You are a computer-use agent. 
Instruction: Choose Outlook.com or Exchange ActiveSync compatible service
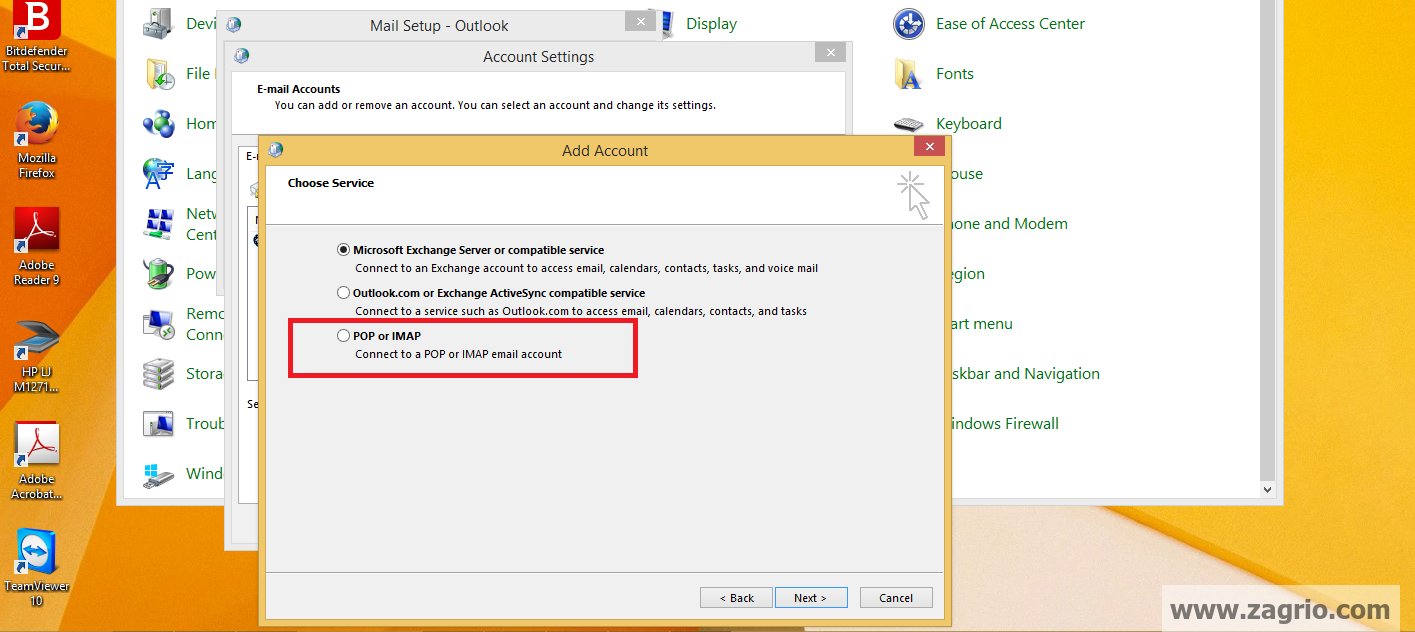tap(344, 293)
